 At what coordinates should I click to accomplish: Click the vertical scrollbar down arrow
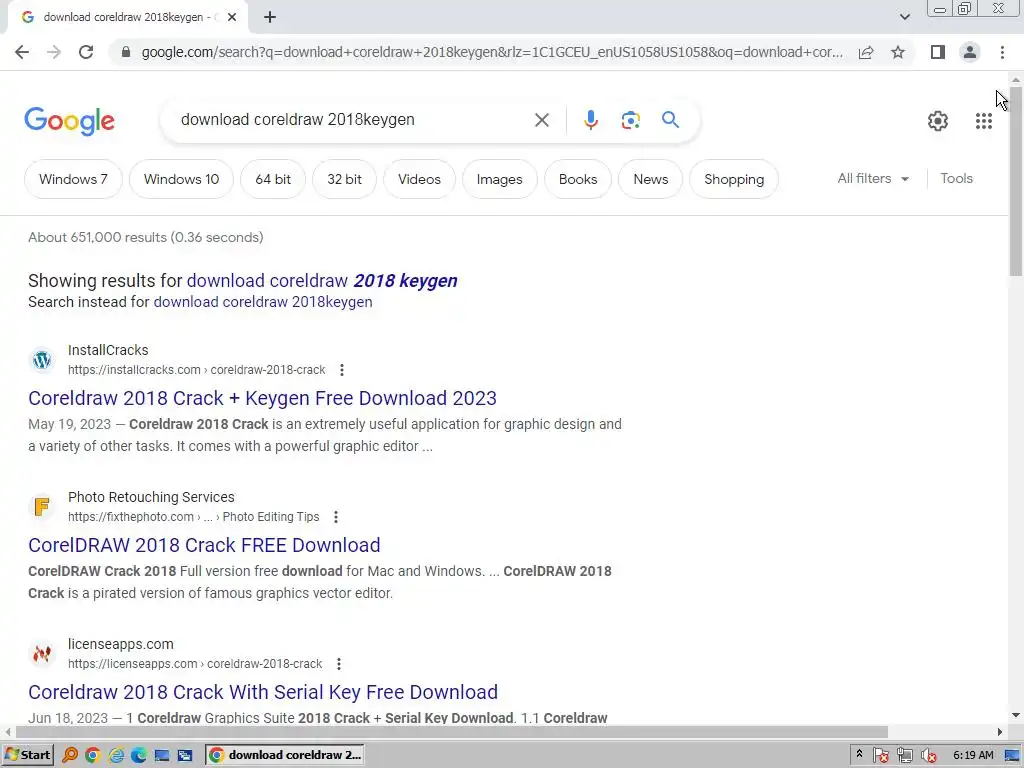[x=1016, y=716]
